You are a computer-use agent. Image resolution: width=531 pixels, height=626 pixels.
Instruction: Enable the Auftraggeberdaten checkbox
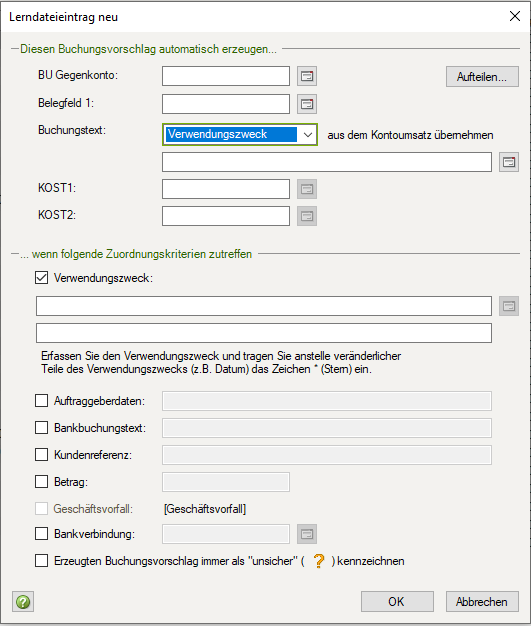click(x=42, y=400)
